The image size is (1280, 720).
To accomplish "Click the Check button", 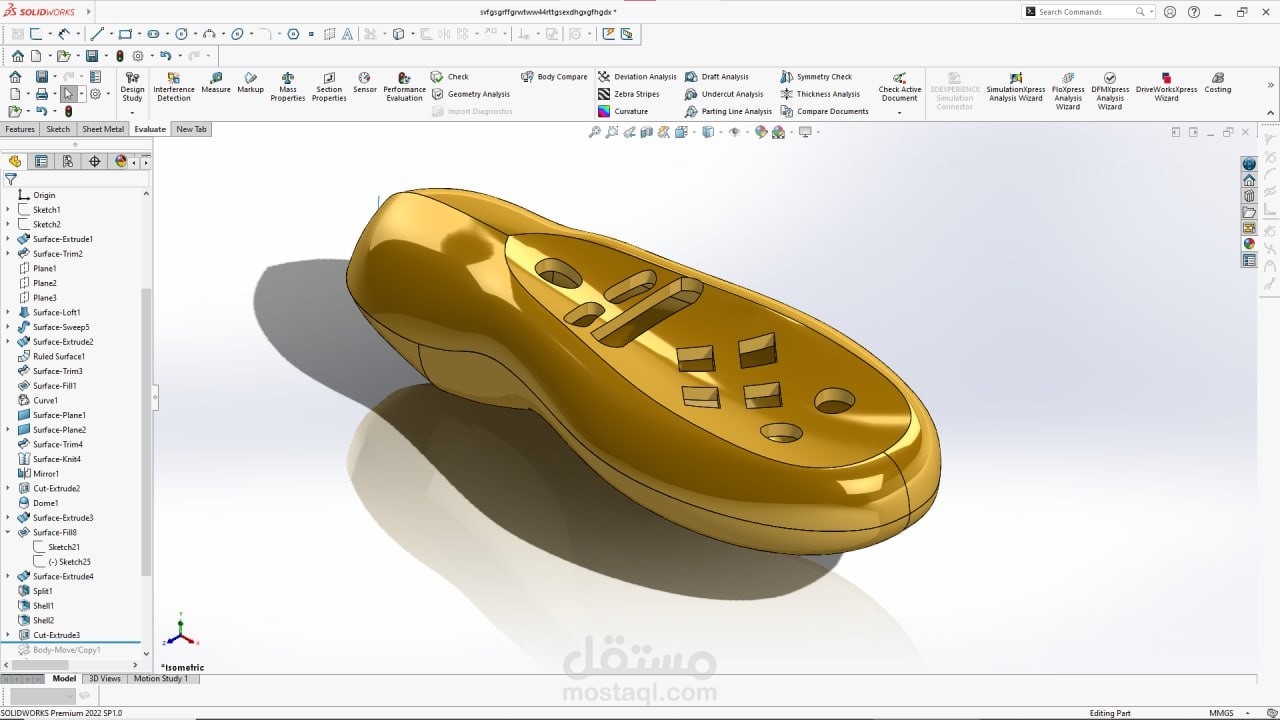I will click(x=450, y=77).
